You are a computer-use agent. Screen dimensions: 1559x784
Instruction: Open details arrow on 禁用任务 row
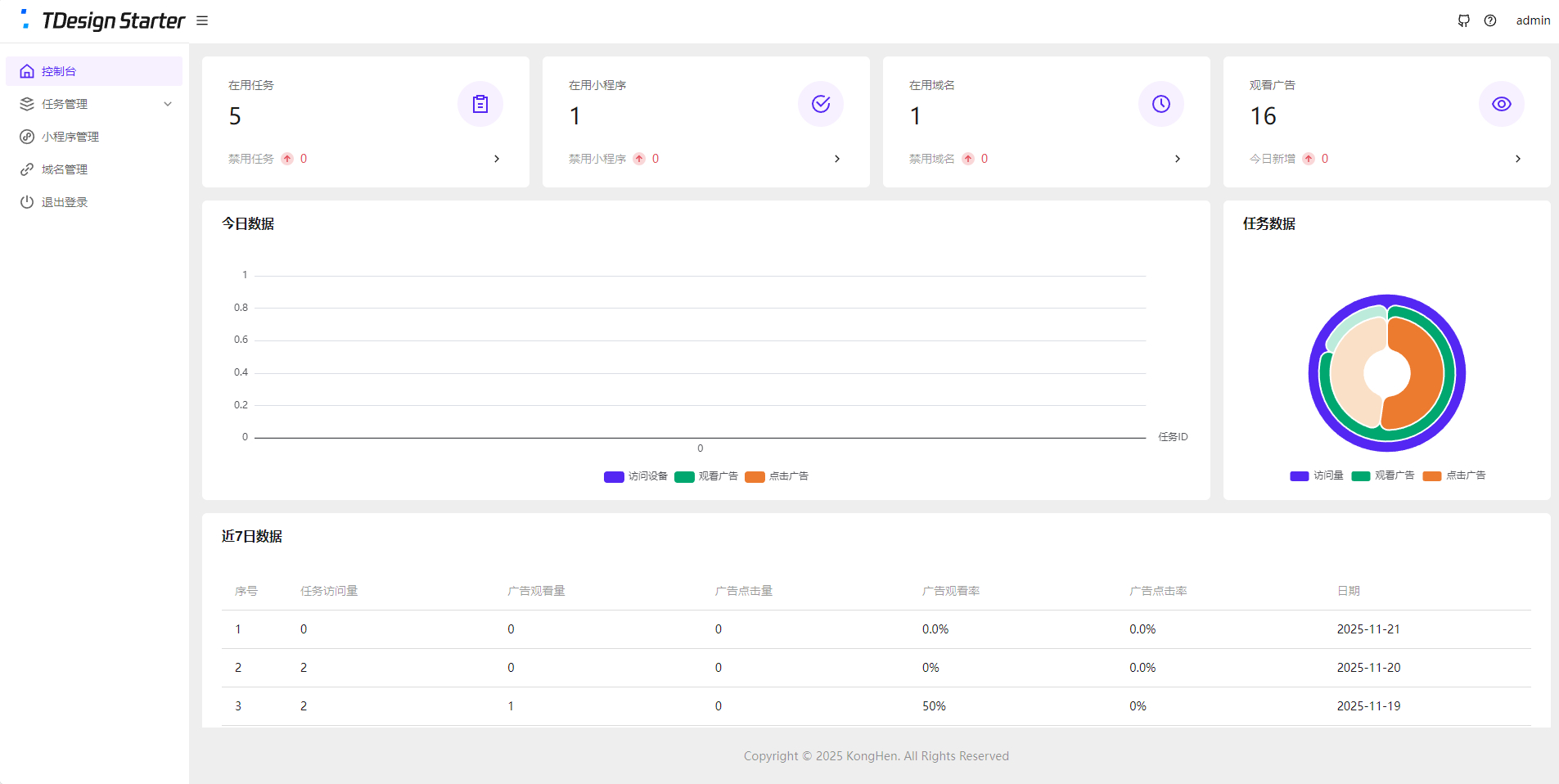(497, 159)
